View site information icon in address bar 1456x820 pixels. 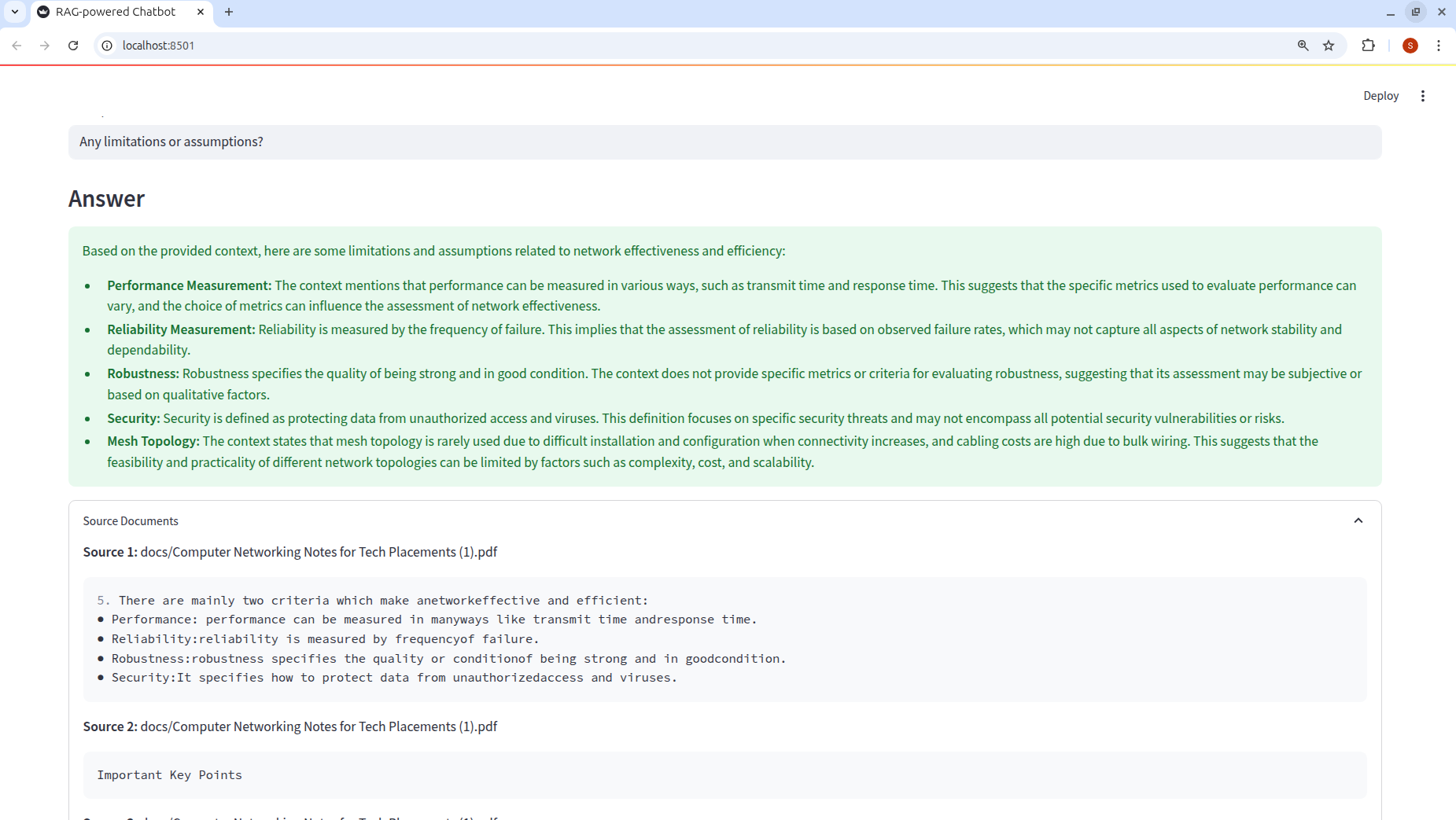[108, 46]
